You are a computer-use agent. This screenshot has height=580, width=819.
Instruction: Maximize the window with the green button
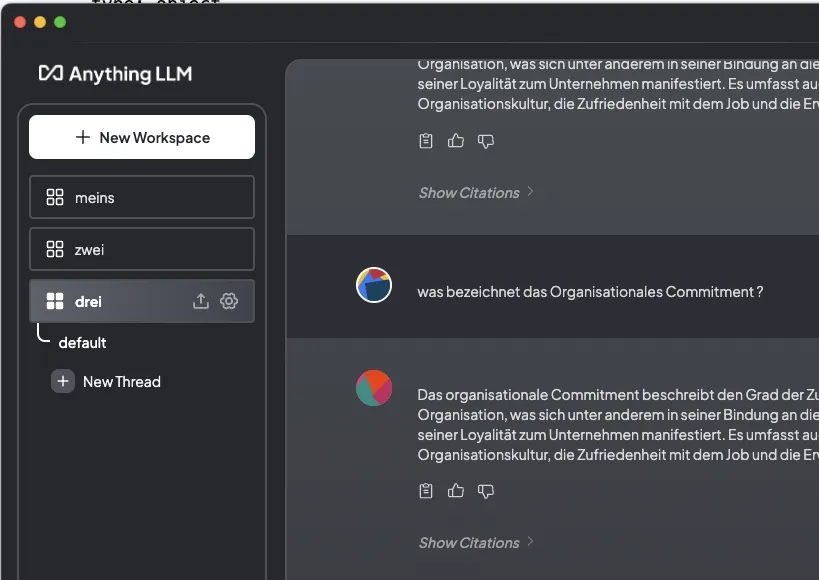[60, 22]
